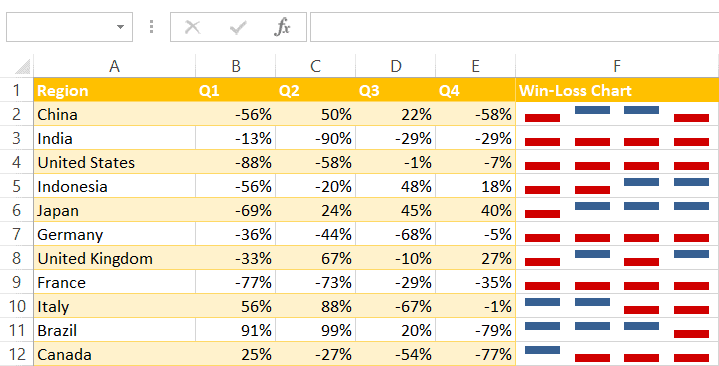Select row 5 header
Viewport: 719px width, 366px height.
17,186
